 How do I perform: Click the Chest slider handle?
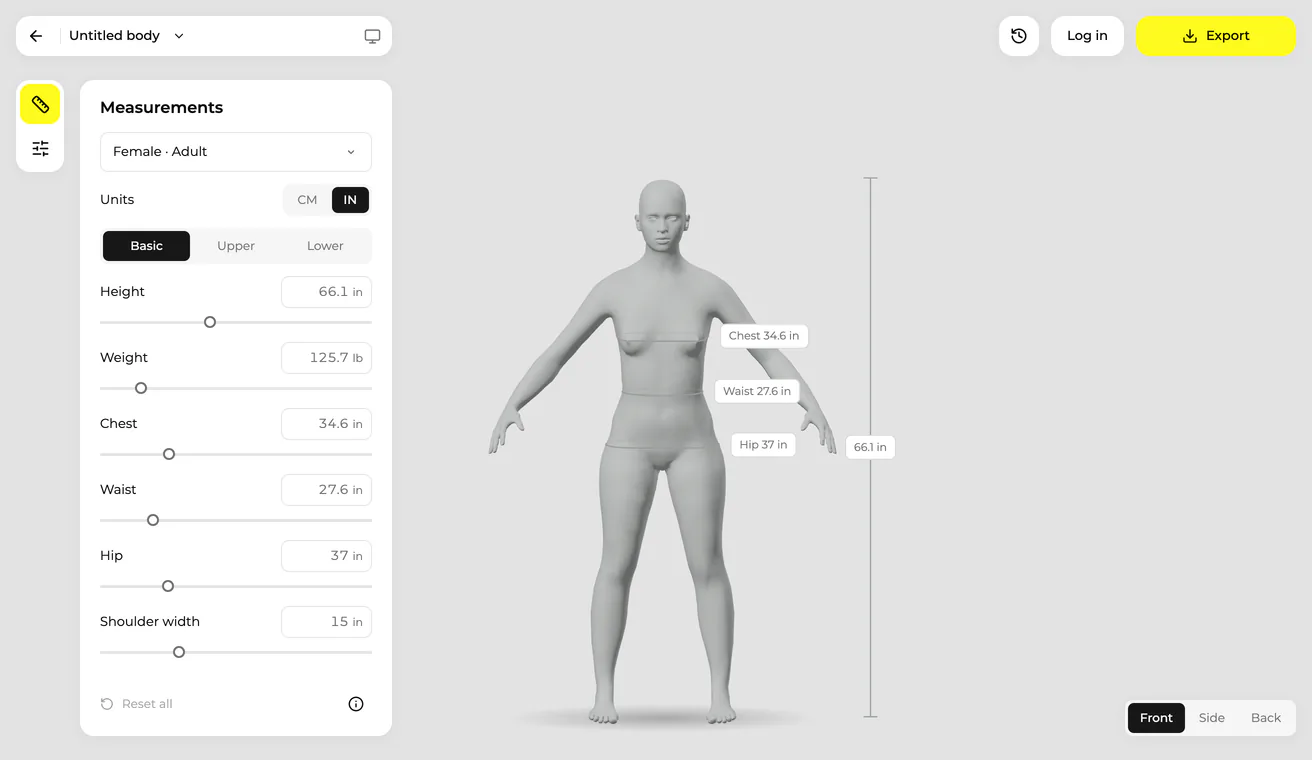click(169, 454)
